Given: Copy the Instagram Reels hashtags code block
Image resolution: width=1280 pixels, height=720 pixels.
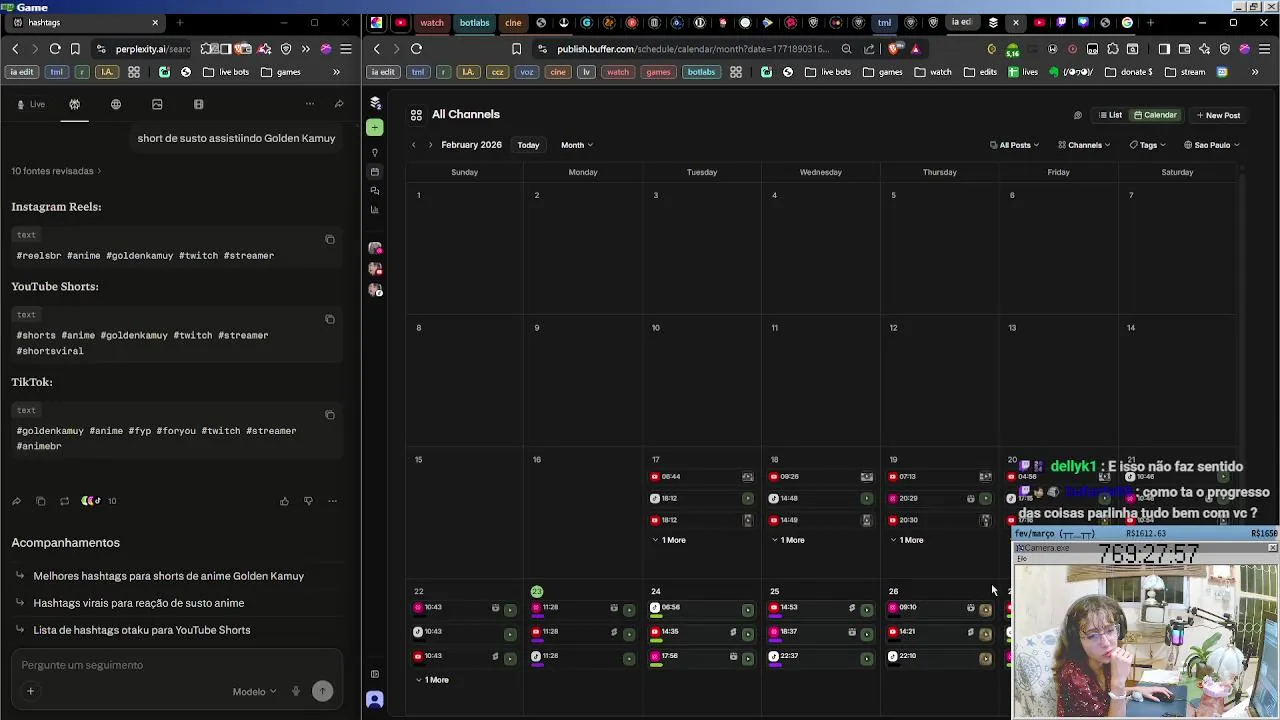Looking at the screenshot, I should tap(330, 239).
